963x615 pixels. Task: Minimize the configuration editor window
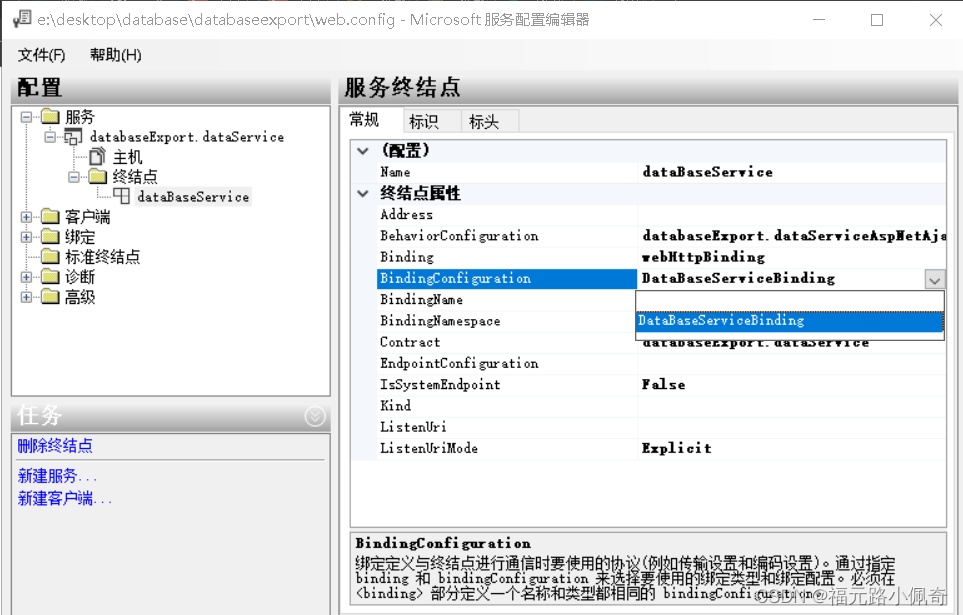tap(819, 20)
